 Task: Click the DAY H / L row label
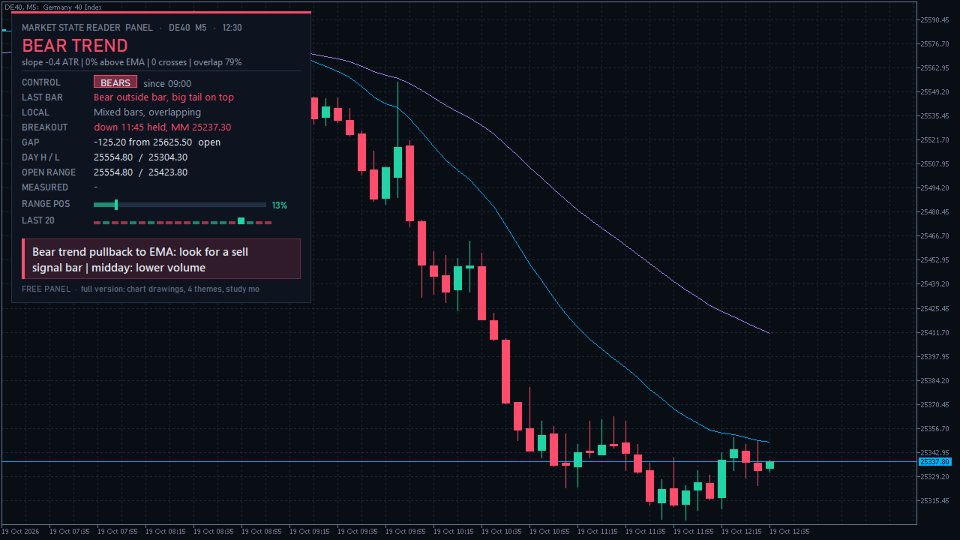[40, 157]
